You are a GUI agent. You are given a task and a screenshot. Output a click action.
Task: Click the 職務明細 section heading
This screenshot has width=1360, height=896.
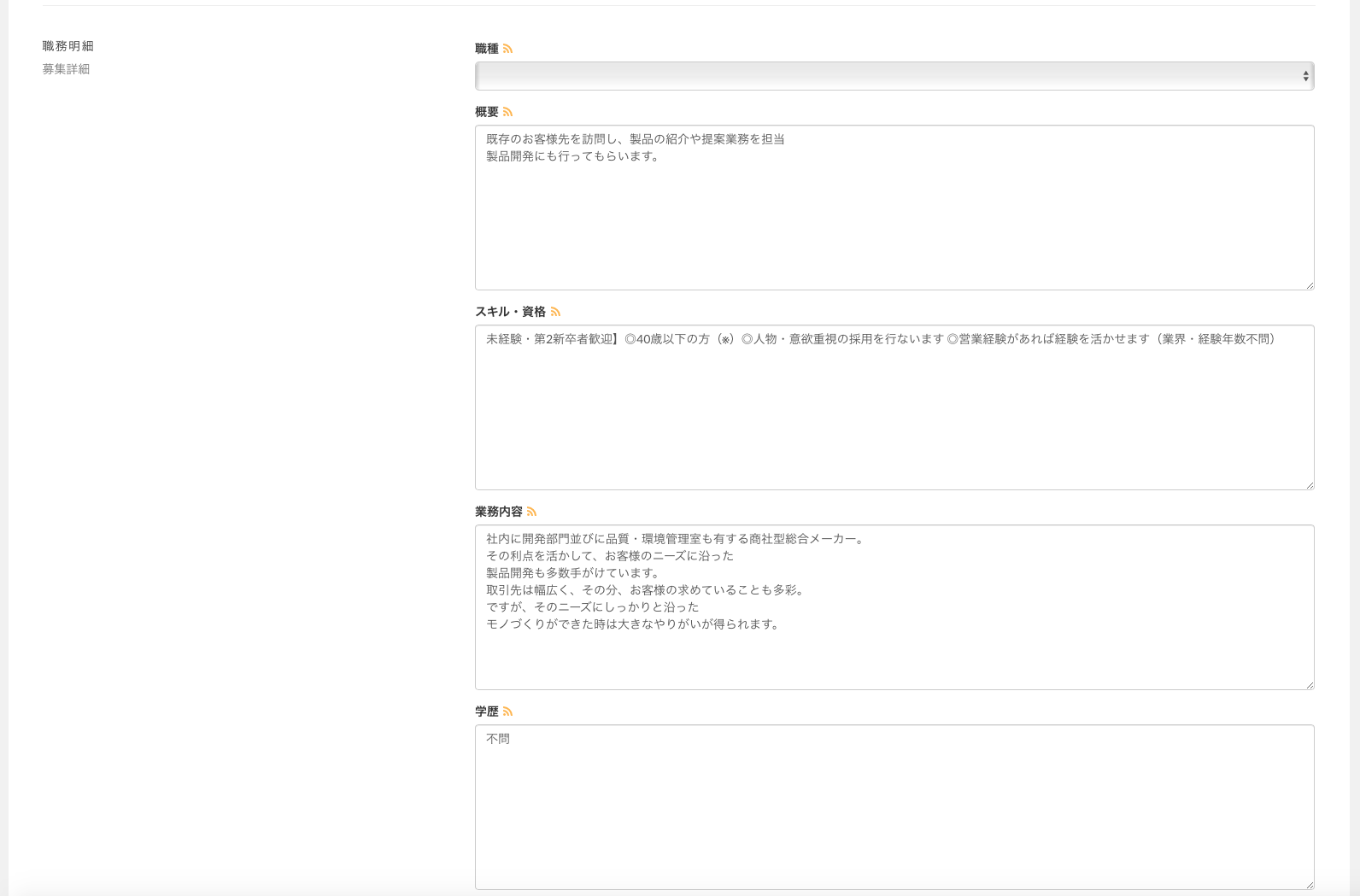67,46
